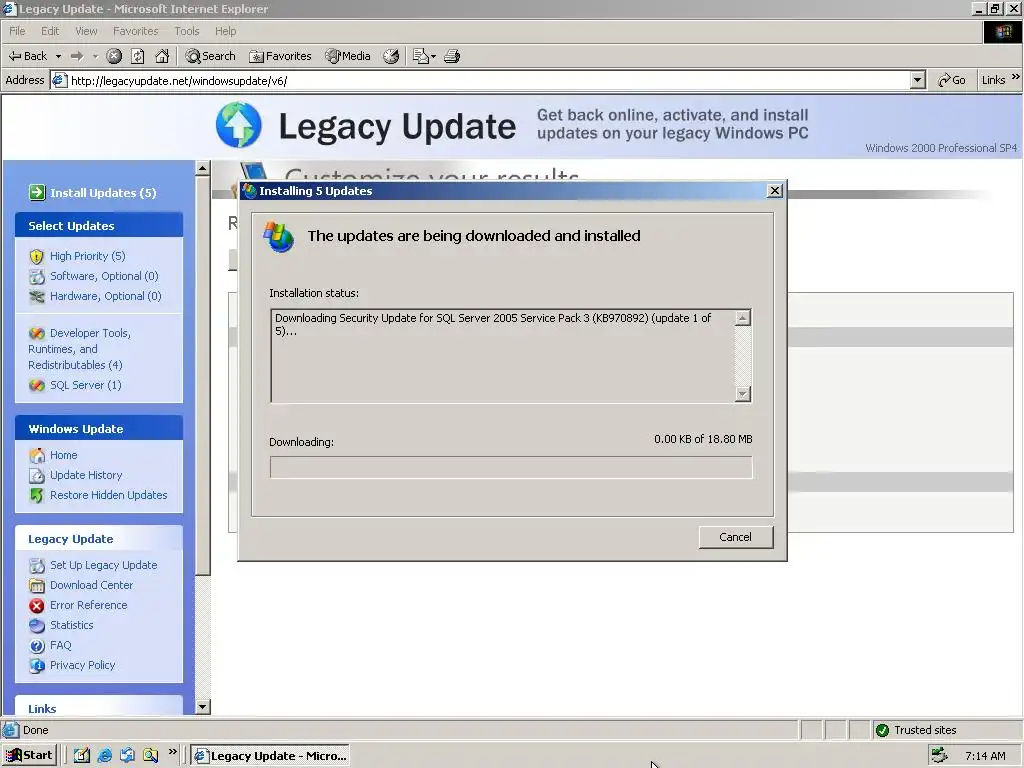1024x768 pixels.
Task: Open the File menu
Action: coord(17,31)
